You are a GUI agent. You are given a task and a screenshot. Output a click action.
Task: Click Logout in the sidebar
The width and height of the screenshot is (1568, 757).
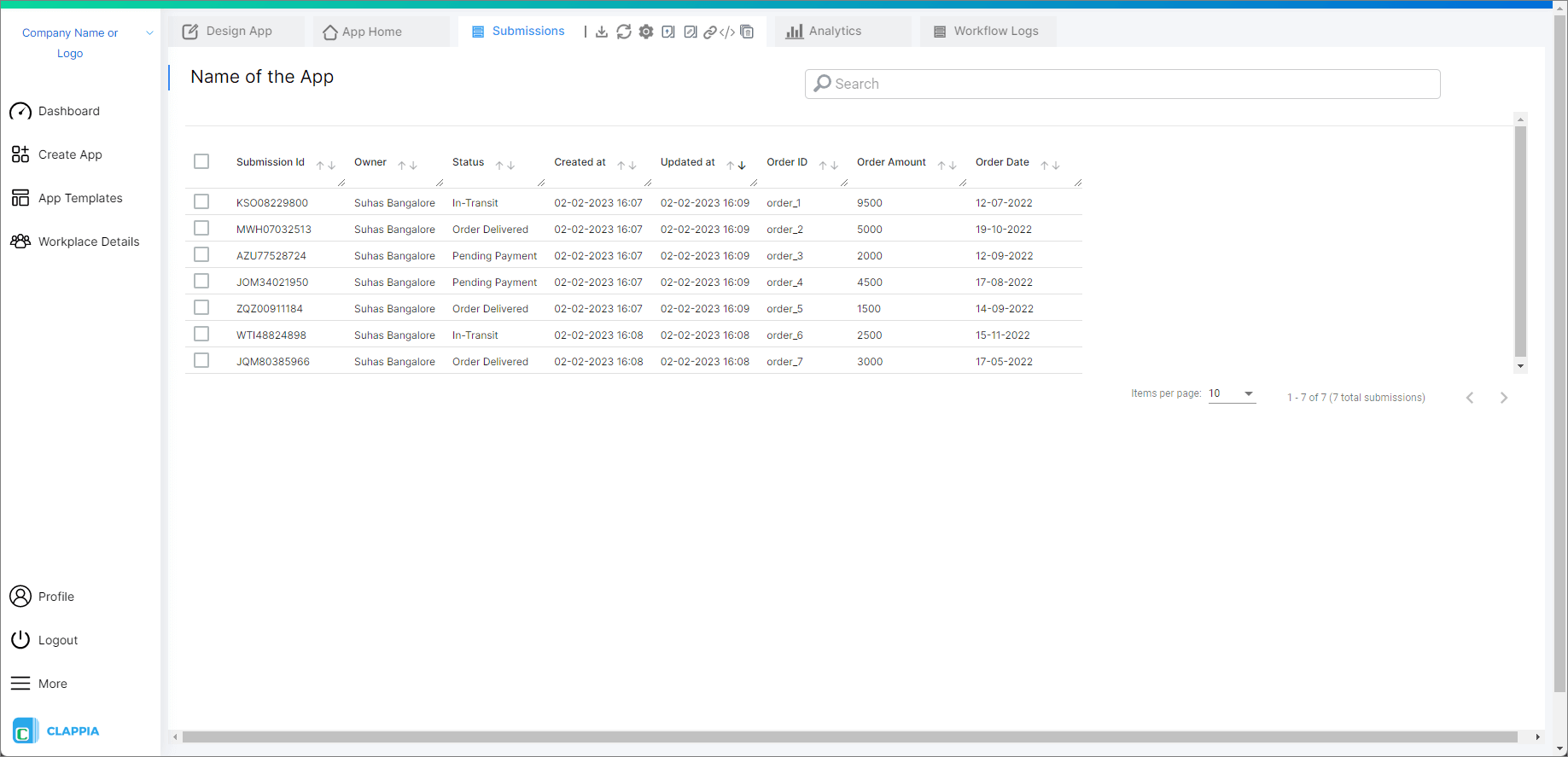57,640
